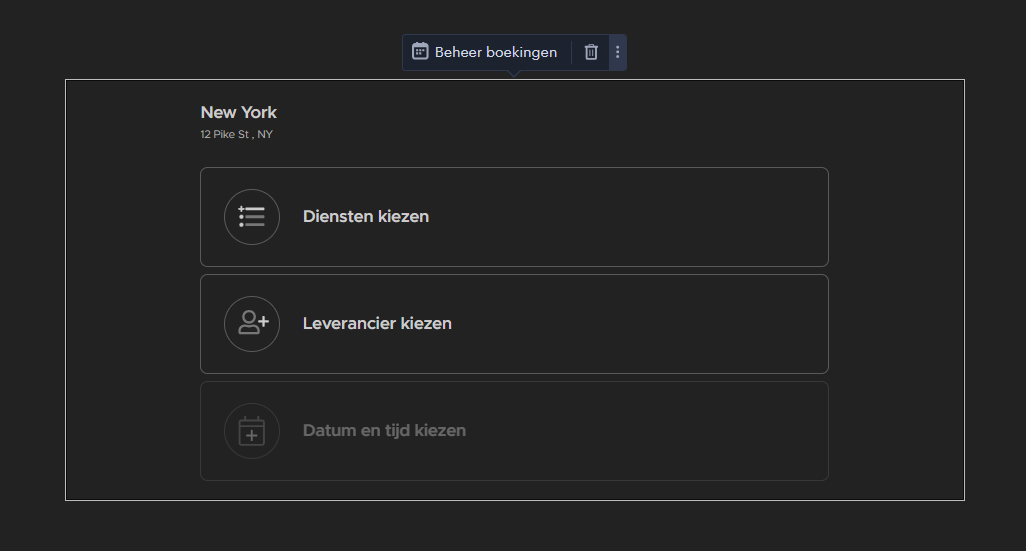Viewport: 1026px width, 551px height.
Task: Click the calendar-plus icon for Datum en tijd
Action: coord(252,430)
